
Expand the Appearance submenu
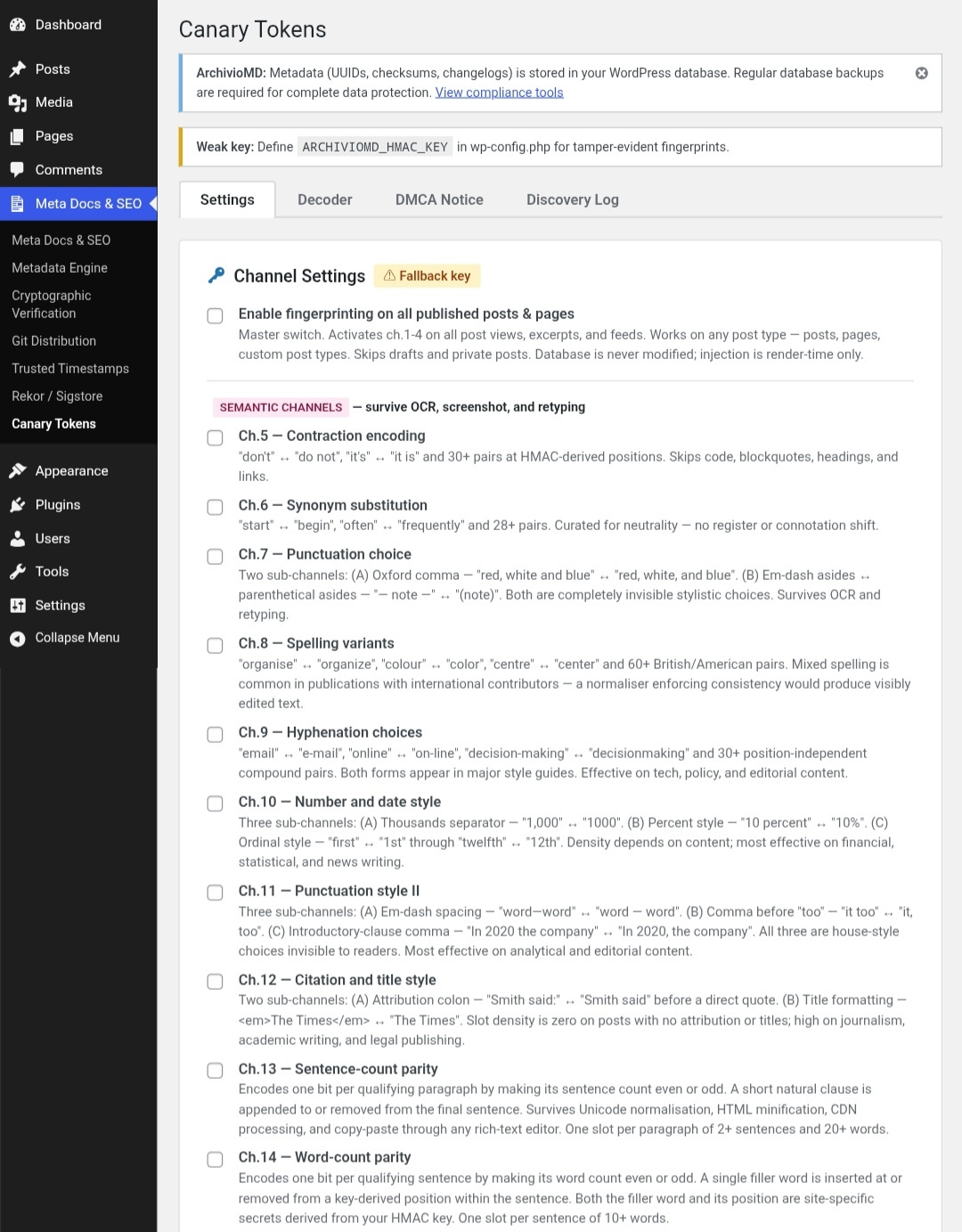click(71, 470)
